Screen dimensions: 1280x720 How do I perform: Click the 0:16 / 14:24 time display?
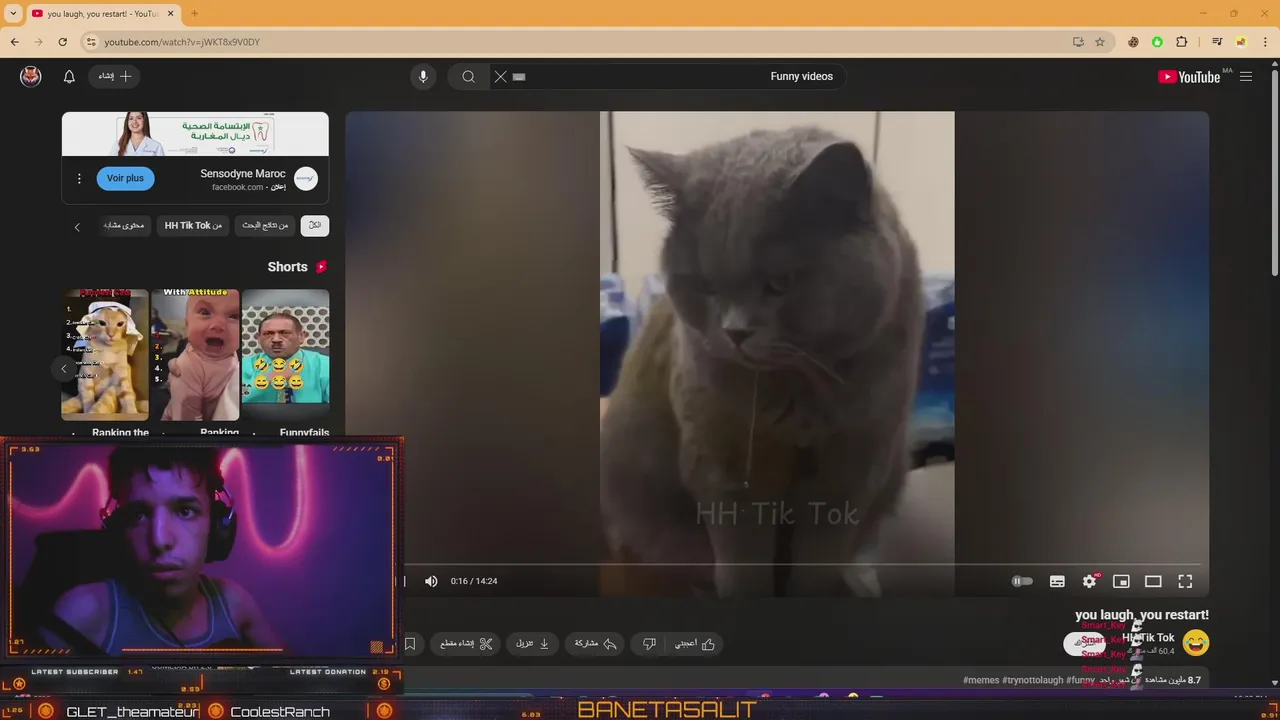[x=474, y=581]
